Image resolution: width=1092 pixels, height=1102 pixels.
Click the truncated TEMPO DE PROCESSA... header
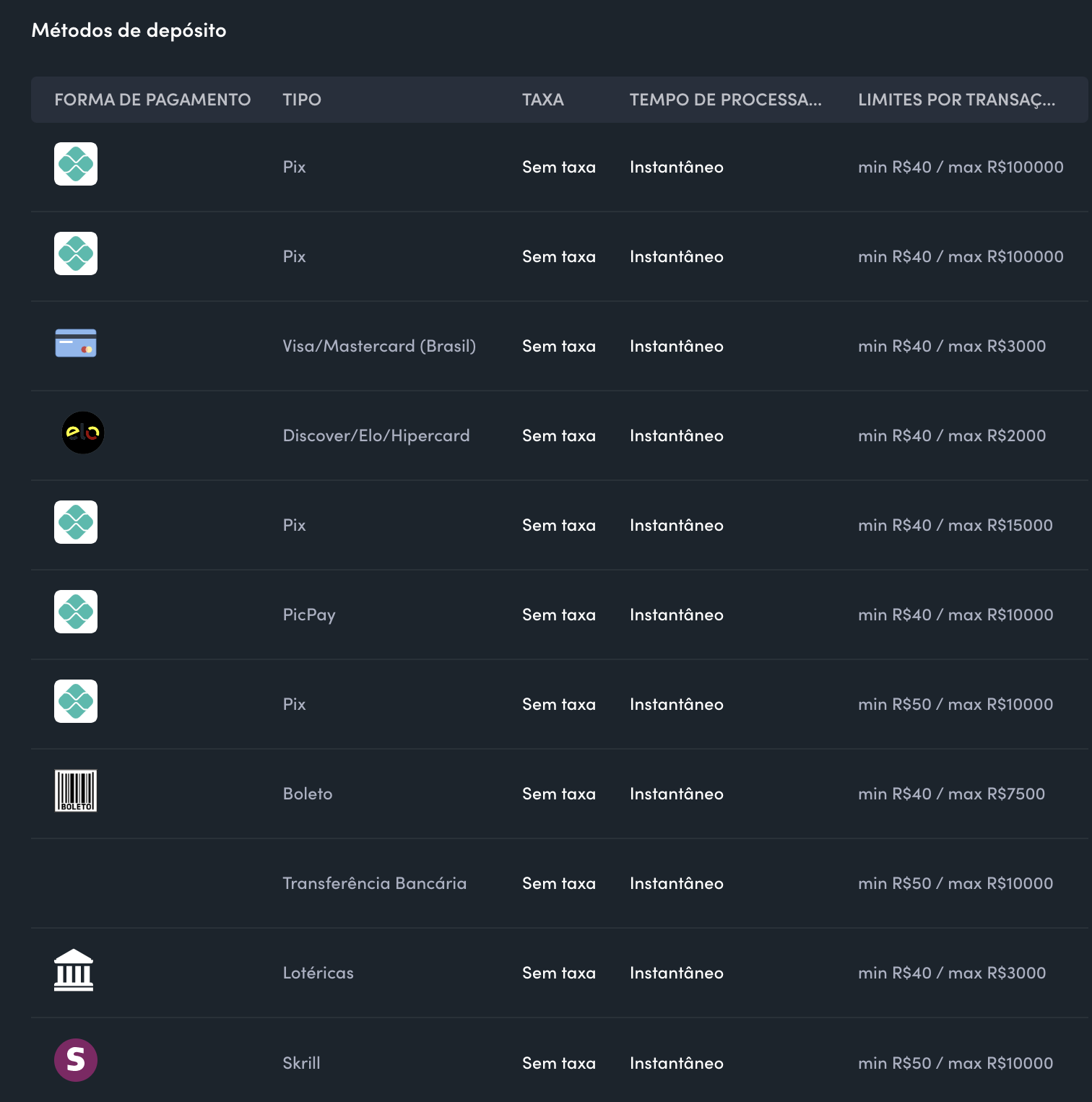click(x=725, y=100)
